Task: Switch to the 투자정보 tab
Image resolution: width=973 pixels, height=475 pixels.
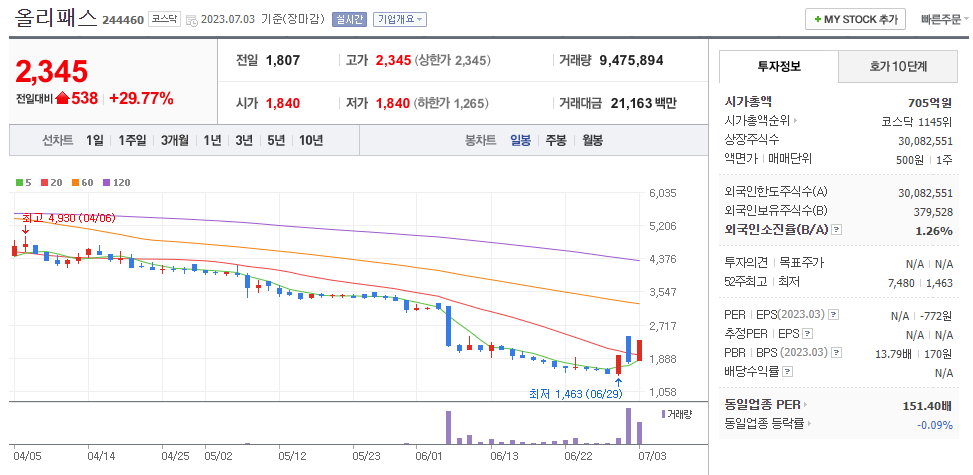Action: pos(779,66)
